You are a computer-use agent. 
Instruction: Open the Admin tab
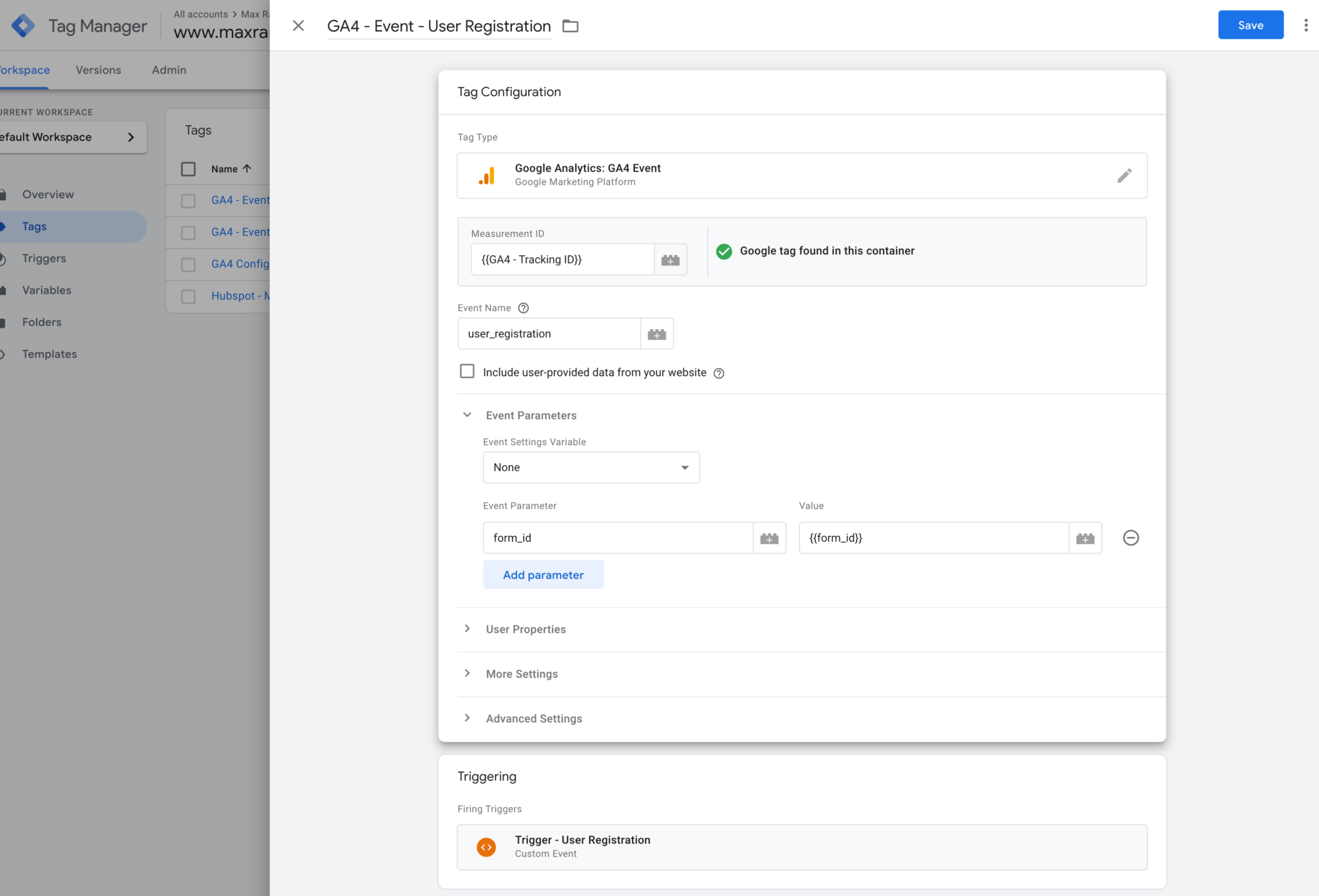(168, 70)
